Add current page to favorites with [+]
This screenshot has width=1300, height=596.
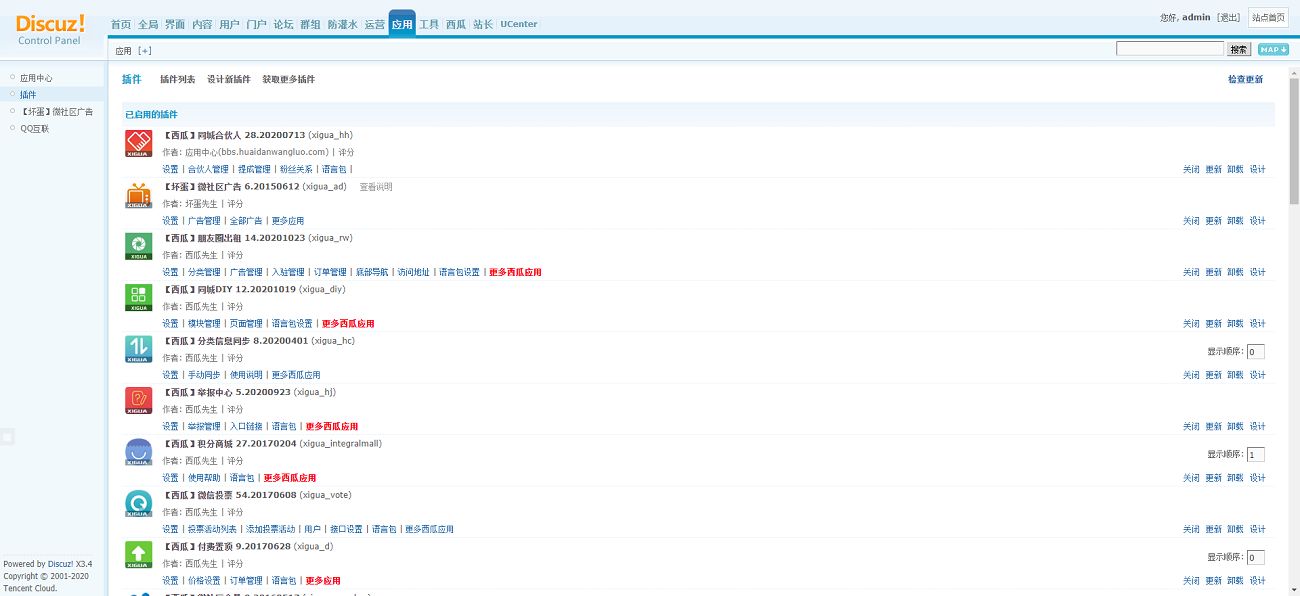[x=145, y=51]
